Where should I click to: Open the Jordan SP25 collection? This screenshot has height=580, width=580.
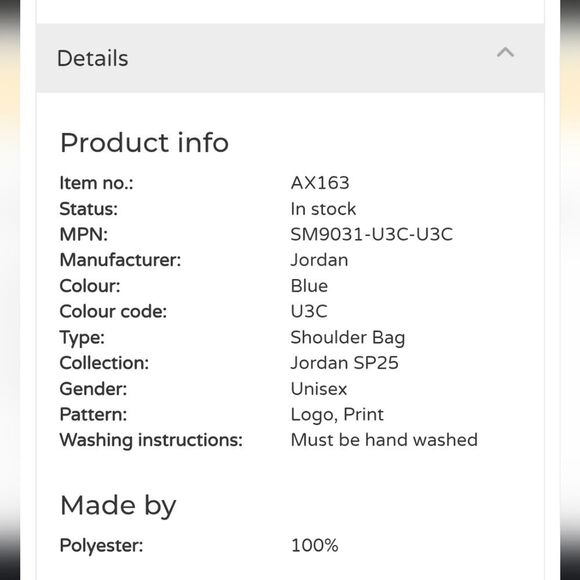(344, 363)
